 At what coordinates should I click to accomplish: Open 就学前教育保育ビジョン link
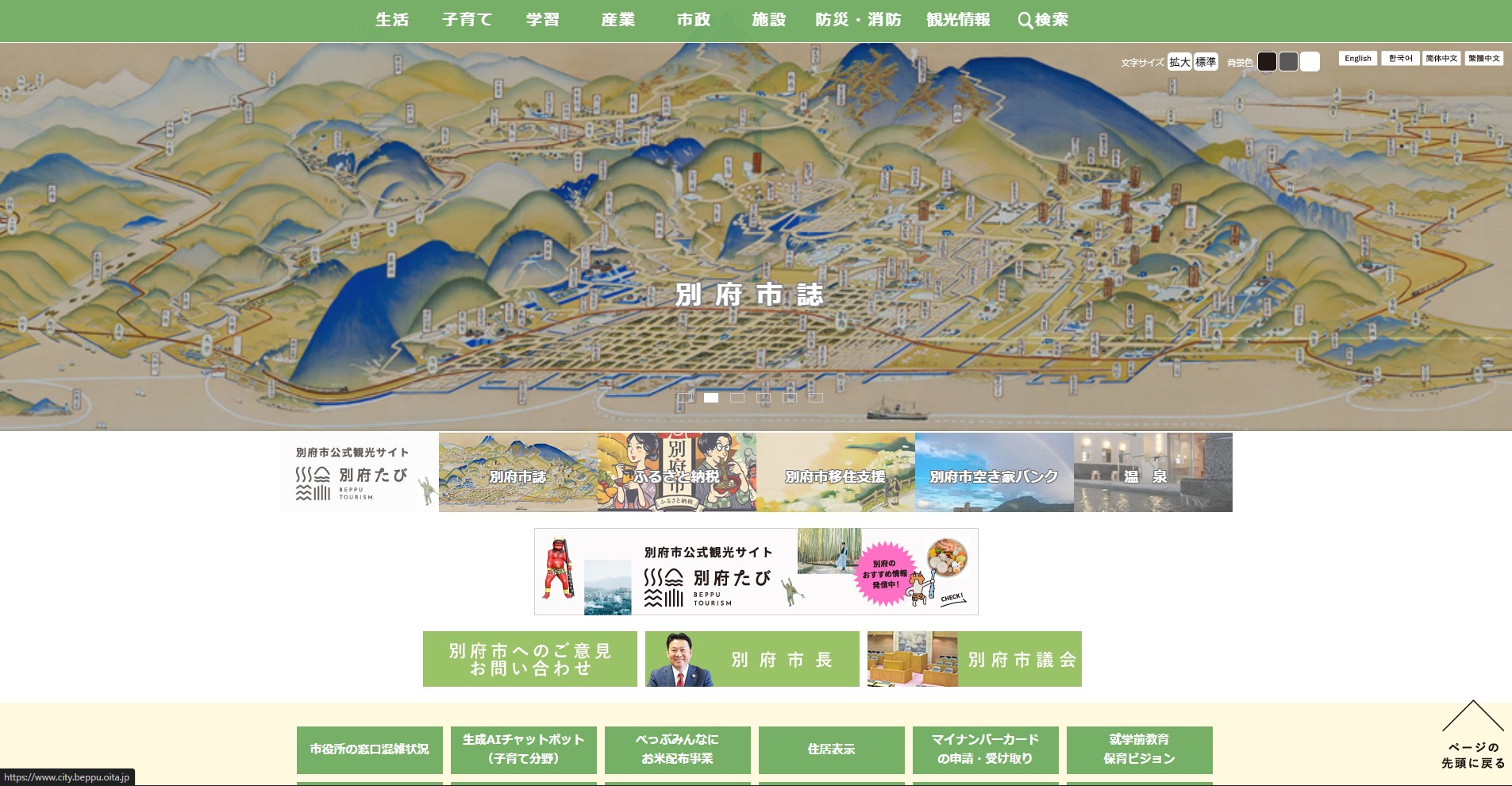(1140, 749)
